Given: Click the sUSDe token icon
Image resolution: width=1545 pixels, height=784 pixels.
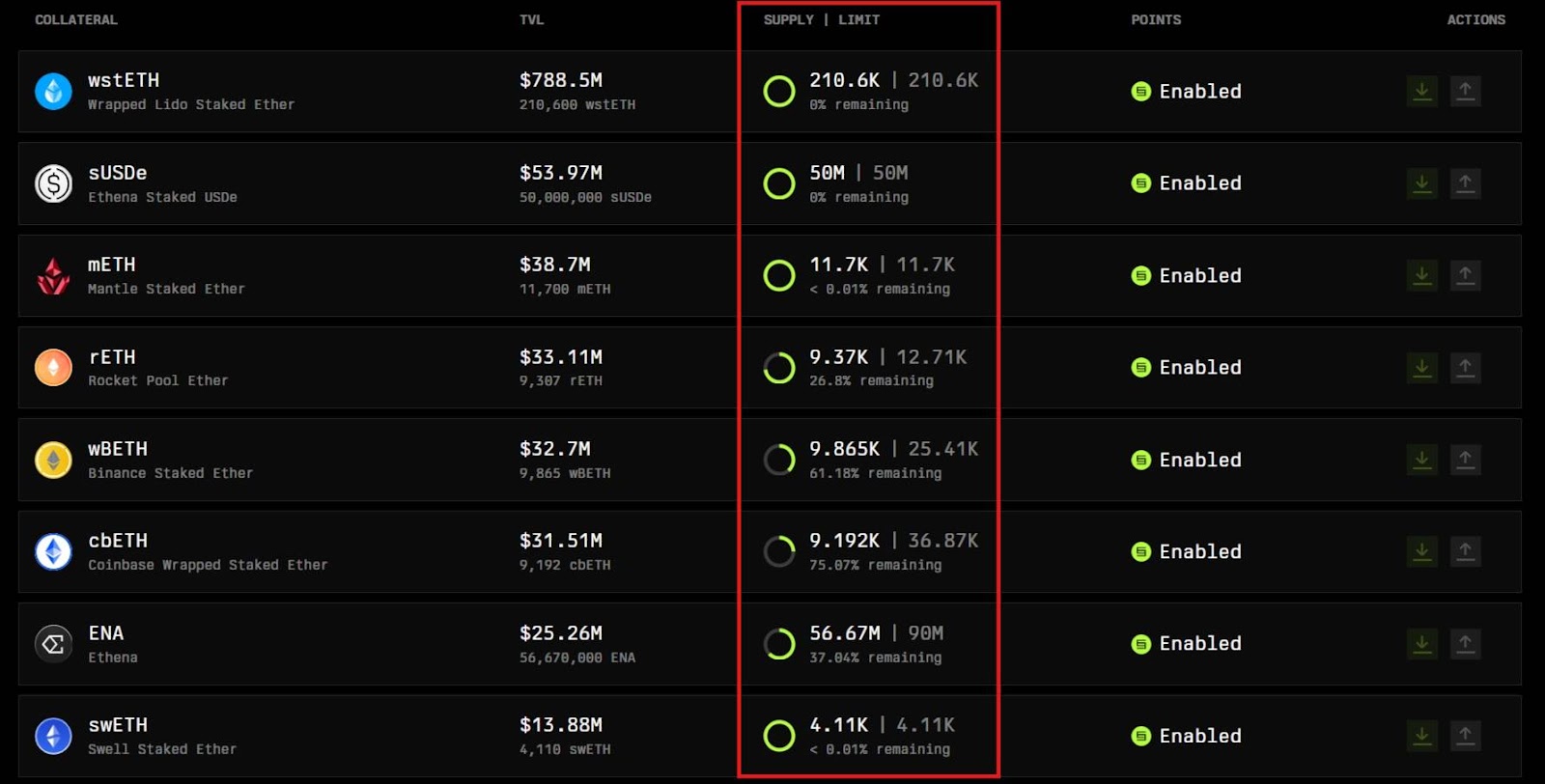Looking at the screenshot, I should [53, 183].
